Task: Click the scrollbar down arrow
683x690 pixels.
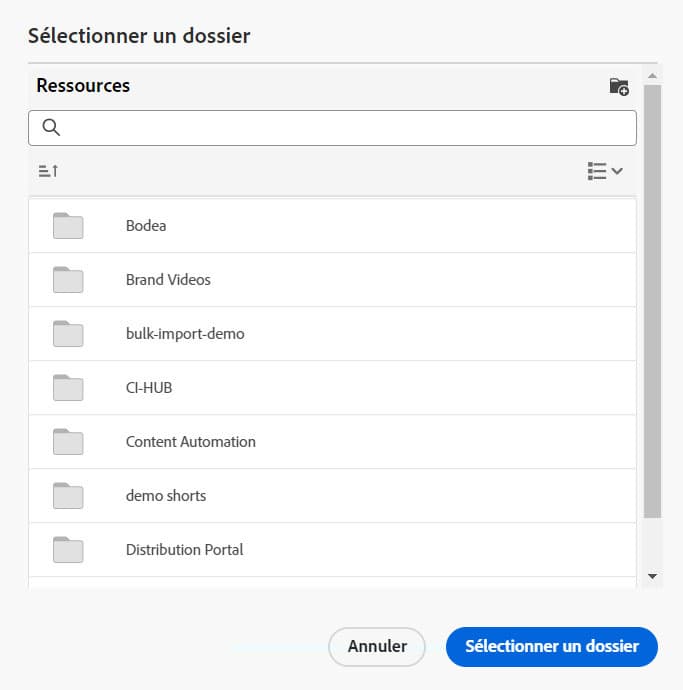Action: click(652, 577)
